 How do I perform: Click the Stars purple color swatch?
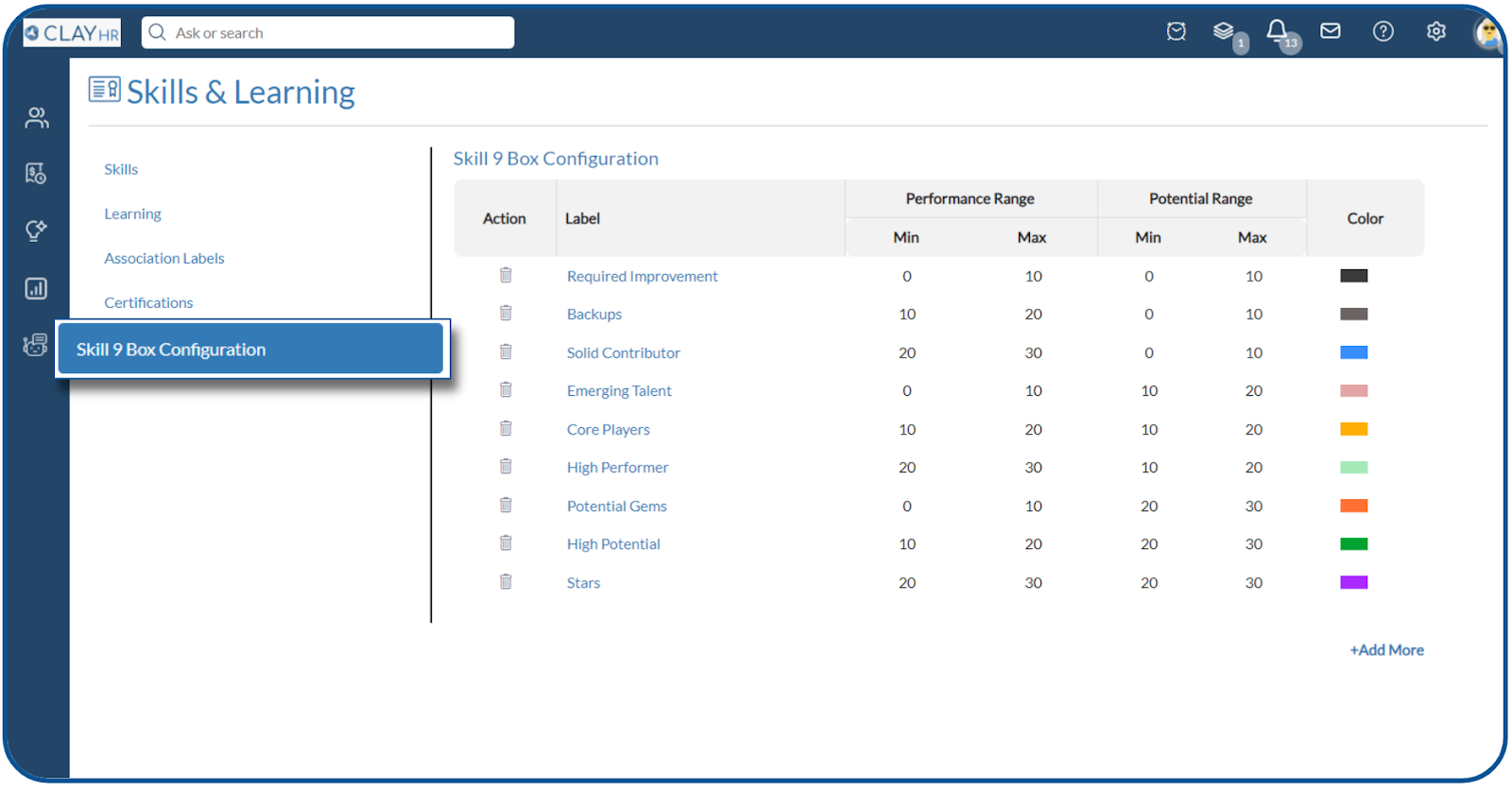1354,582
